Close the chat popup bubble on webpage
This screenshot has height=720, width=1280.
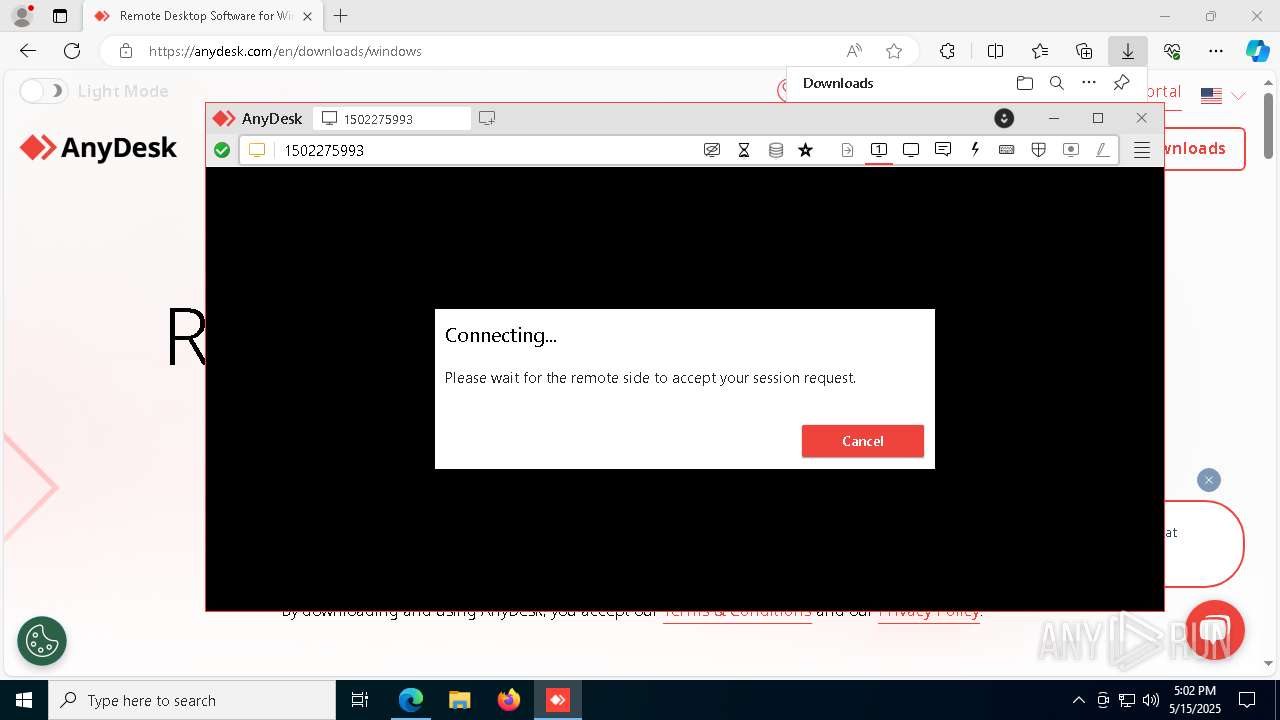click(x=1209, y=480)
